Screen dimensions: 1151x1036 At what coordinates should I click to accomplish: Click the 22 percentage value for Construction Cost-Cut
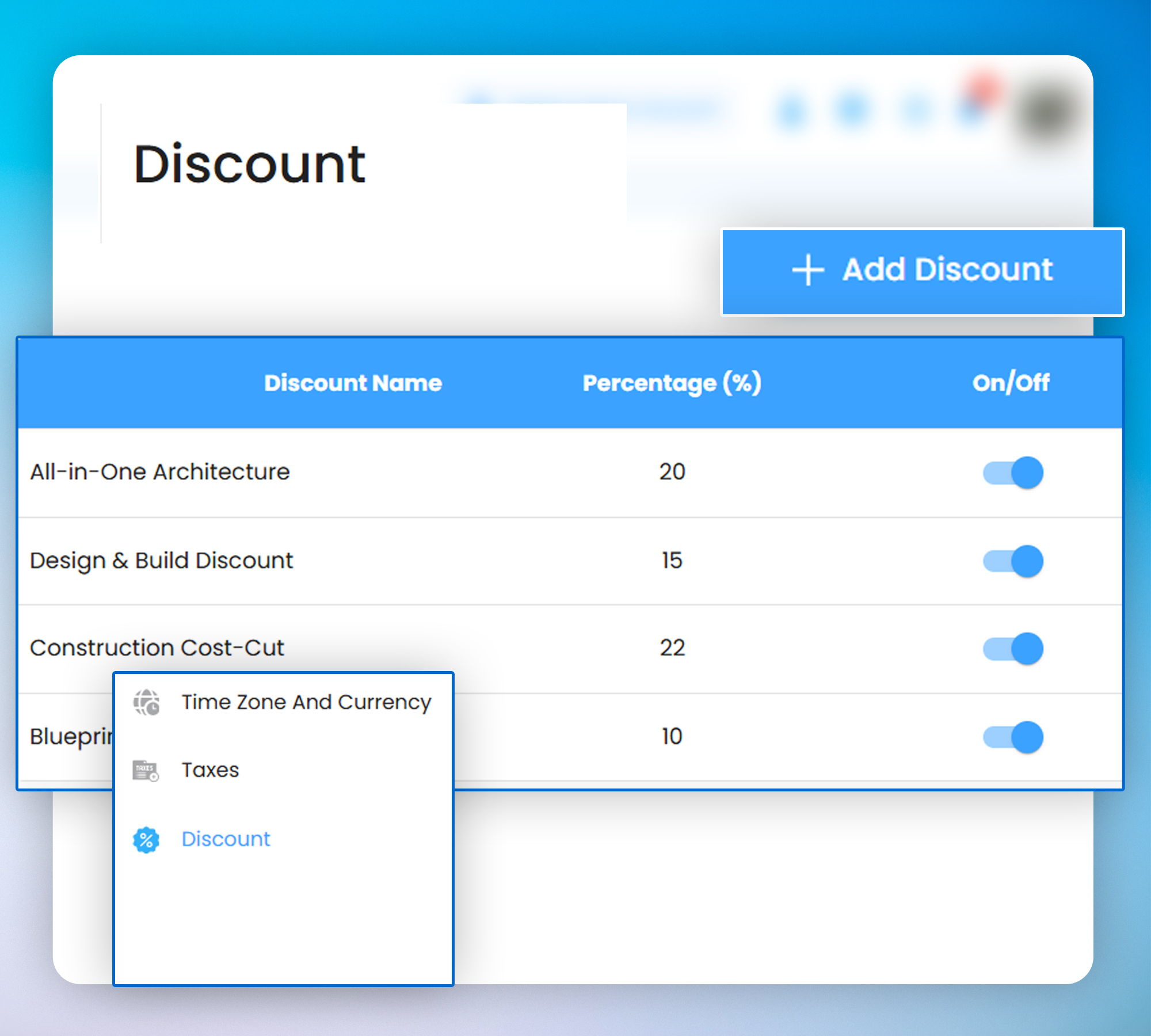tap(672, 648)
